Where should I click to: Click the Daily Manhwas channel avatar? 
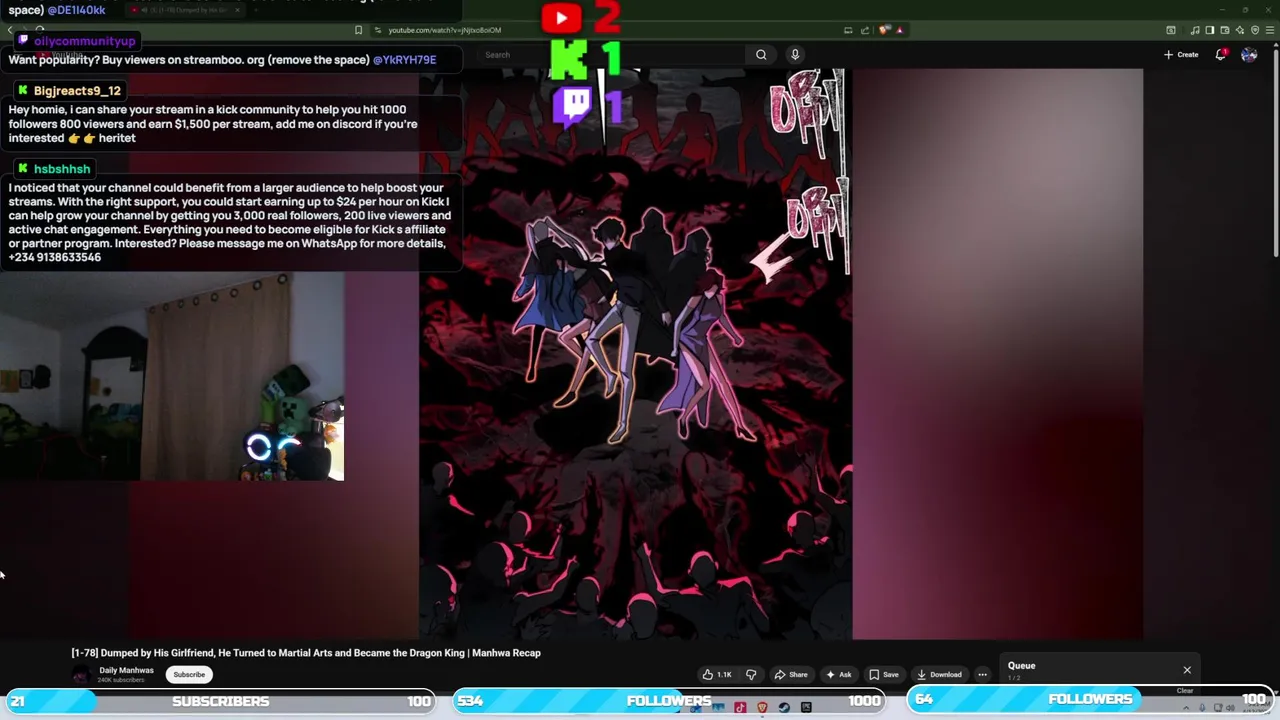(81, 675)
